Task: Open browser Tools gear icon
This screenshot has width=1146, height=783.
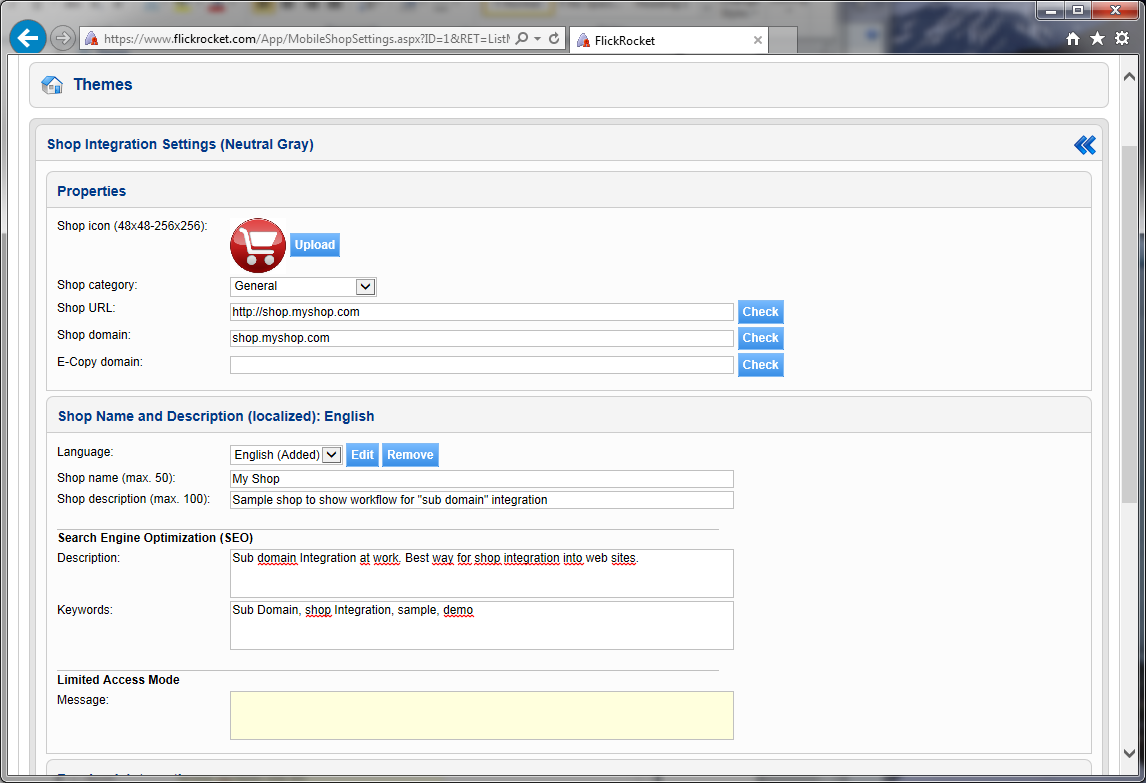Action: click(x=1121, y=39)
